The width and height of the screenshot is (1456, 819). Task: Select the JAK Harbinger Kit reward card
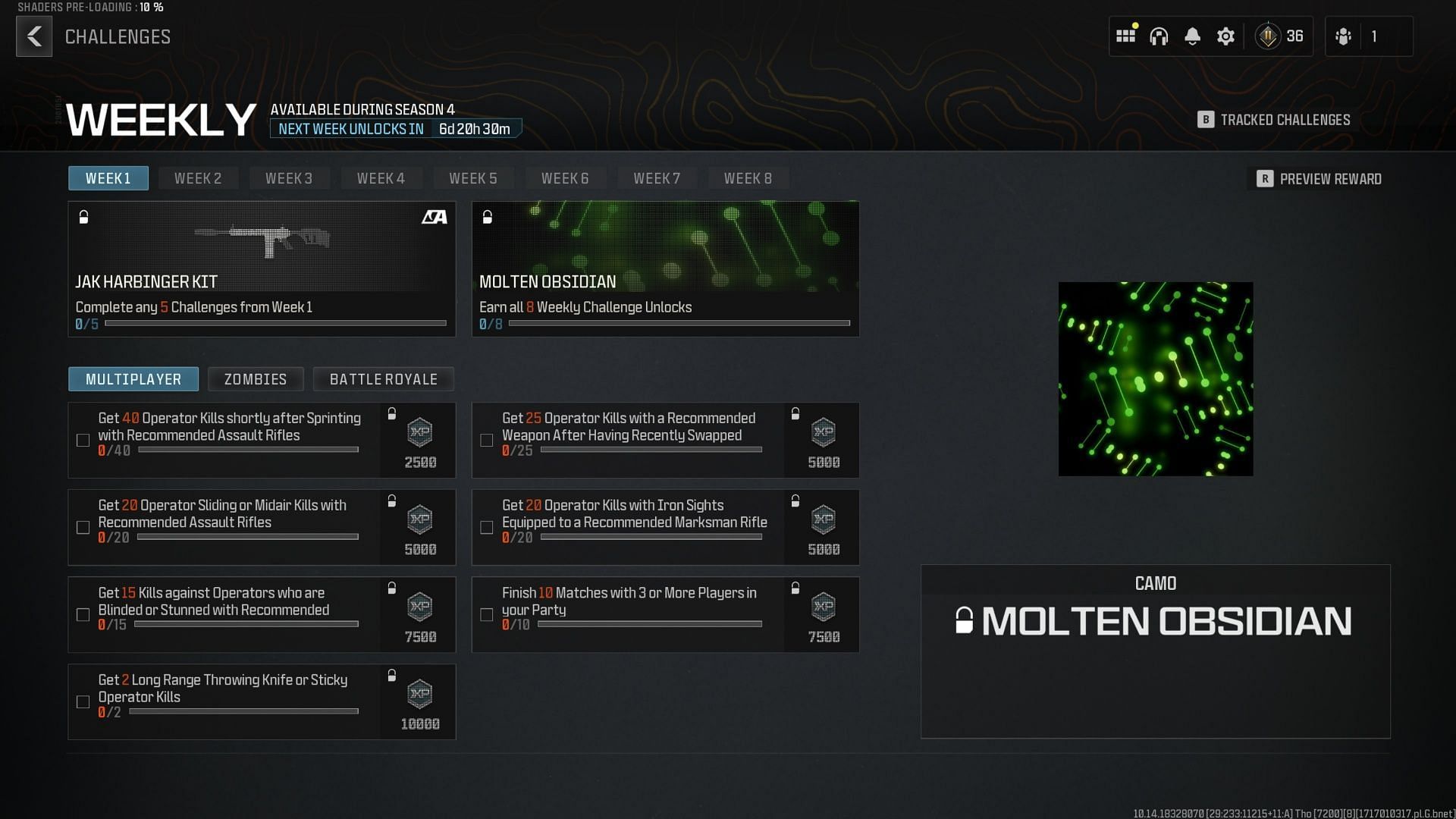coord(262,268)
